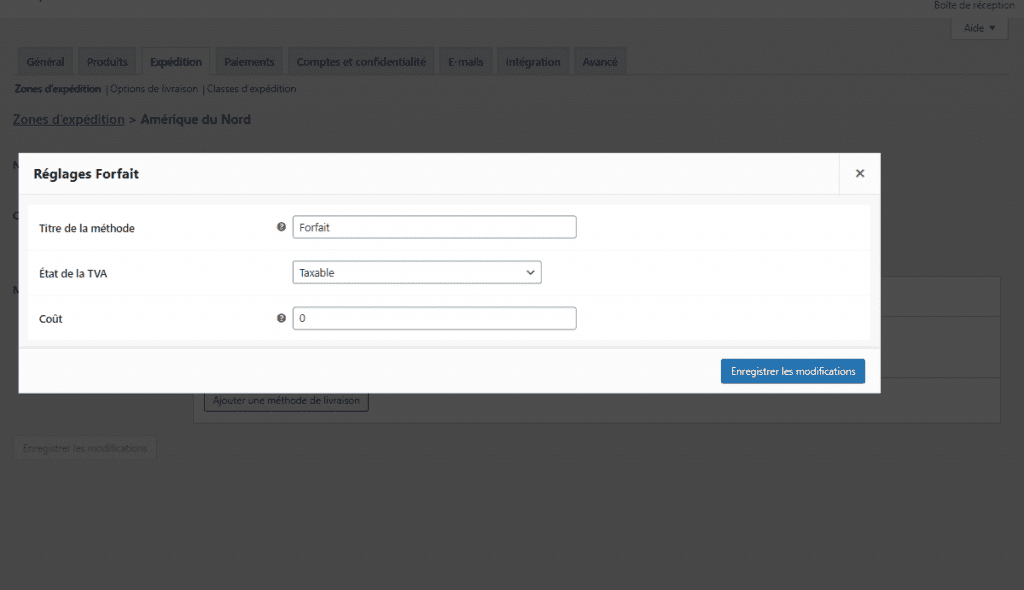Click help icon next to Coût
This screenshot has width=1024, height=590.
tap(281, 318)
